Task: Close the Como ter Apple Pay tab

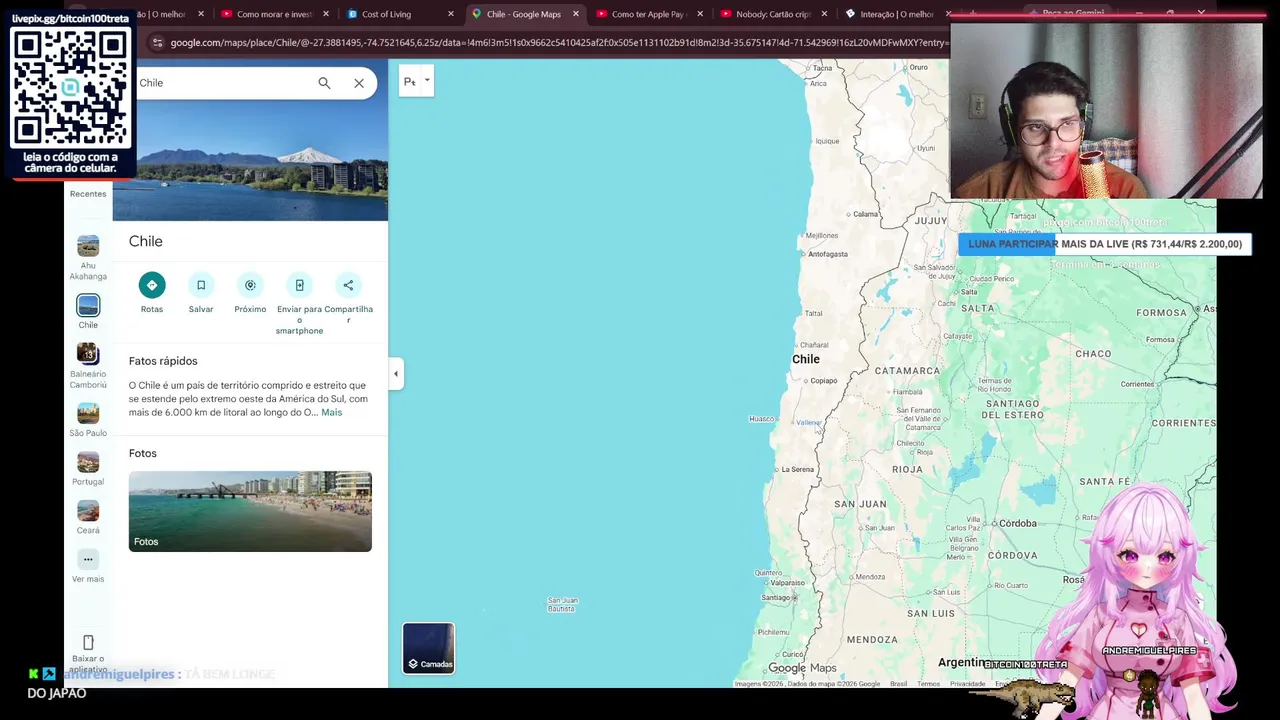Action: coord(700,14)
